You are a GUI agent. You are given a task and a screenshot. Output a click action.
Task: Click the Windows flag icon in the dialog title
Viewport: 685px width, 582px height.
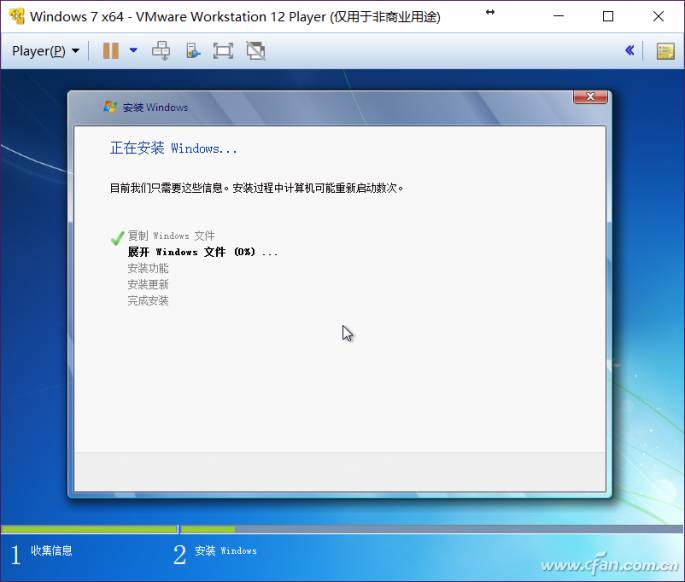tap(110, 107)
